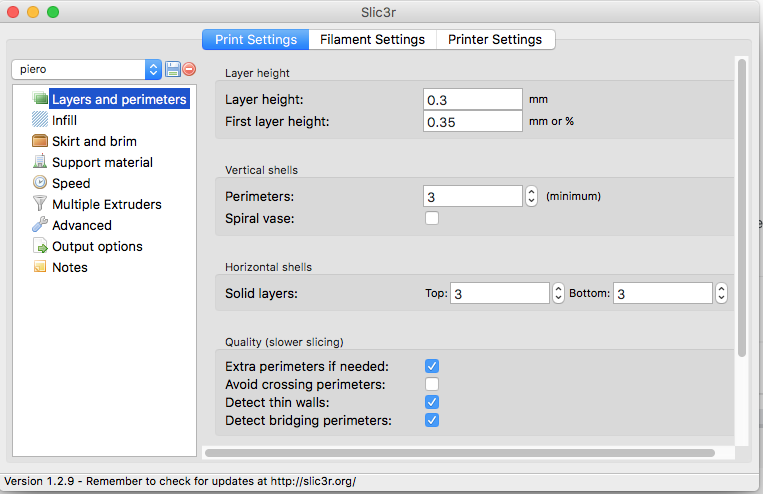The width and height of the screenshot is (763, 494).
Task: Open the Multiple Extruders label
Action: tap(107, 204)
